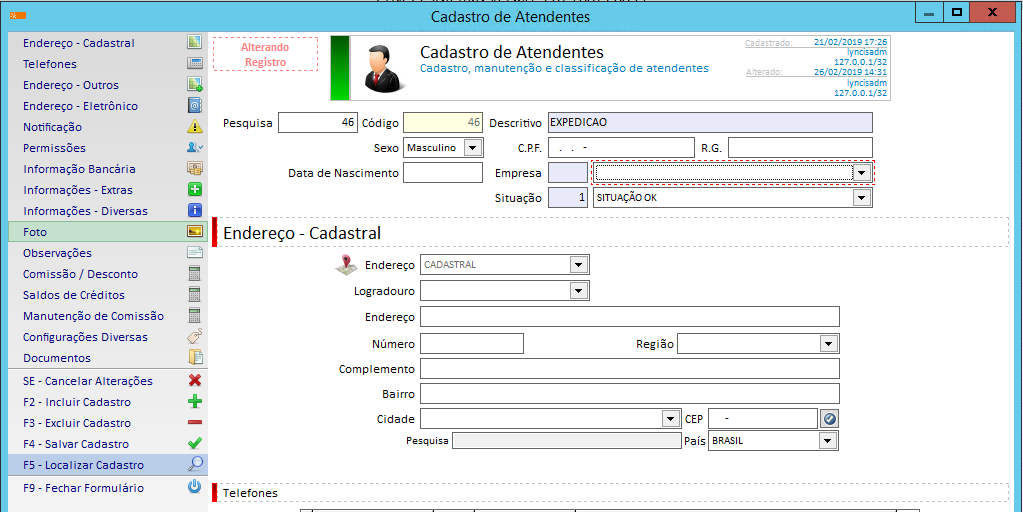Click F2 - Incluir Cadastro
The width and height of the screenshot is (1023, 512).
pos(77,402)
